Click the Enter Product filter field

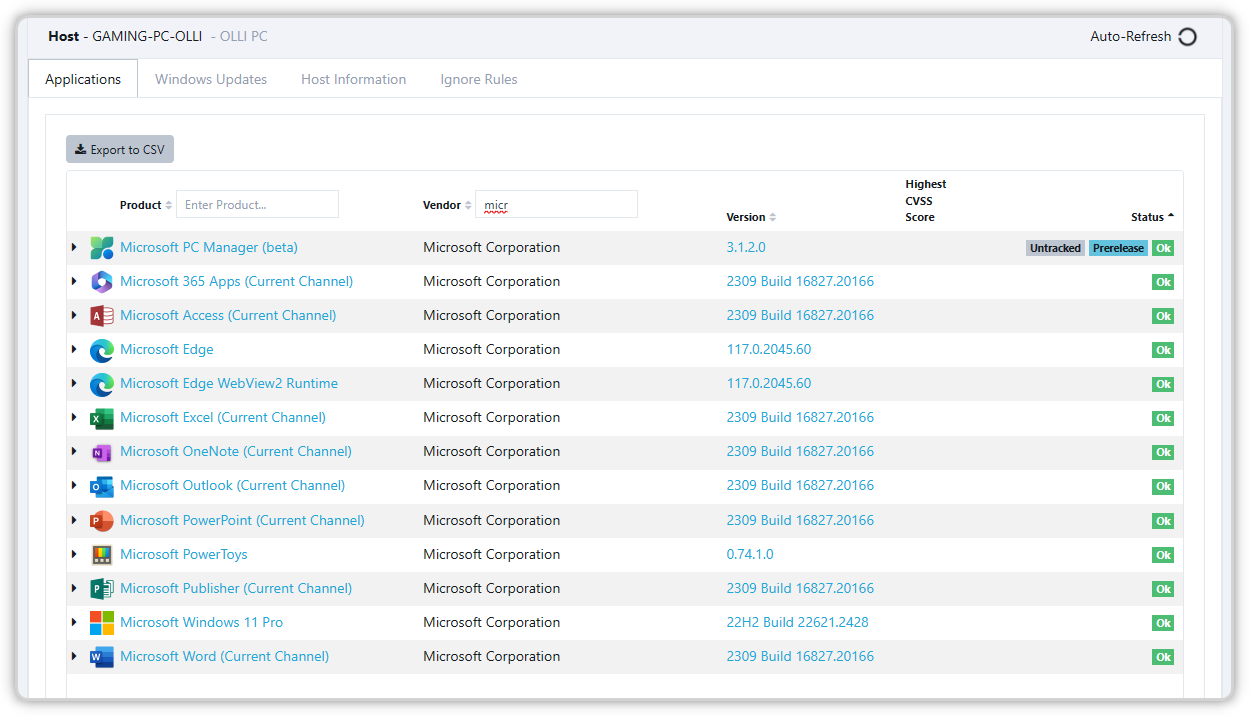[257, 204]
